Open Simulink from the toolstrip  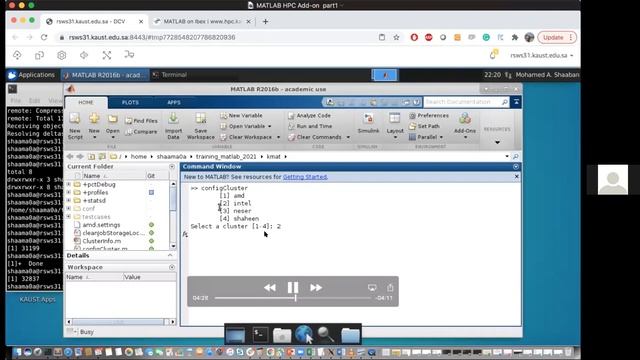(x=368, y=124)
